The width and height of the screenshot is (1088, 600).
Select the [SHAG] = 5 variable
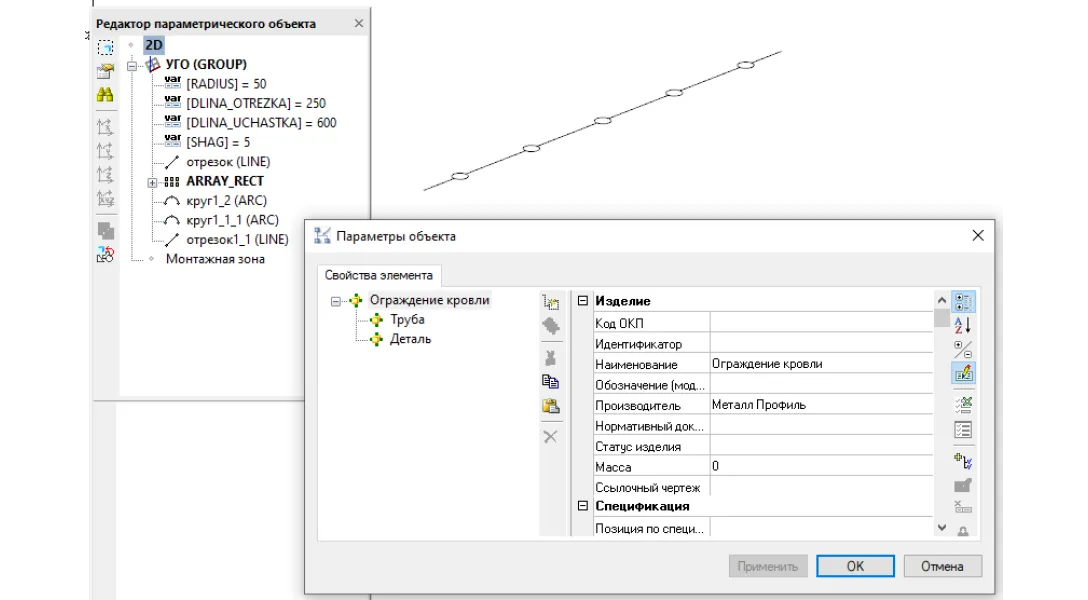218,142
